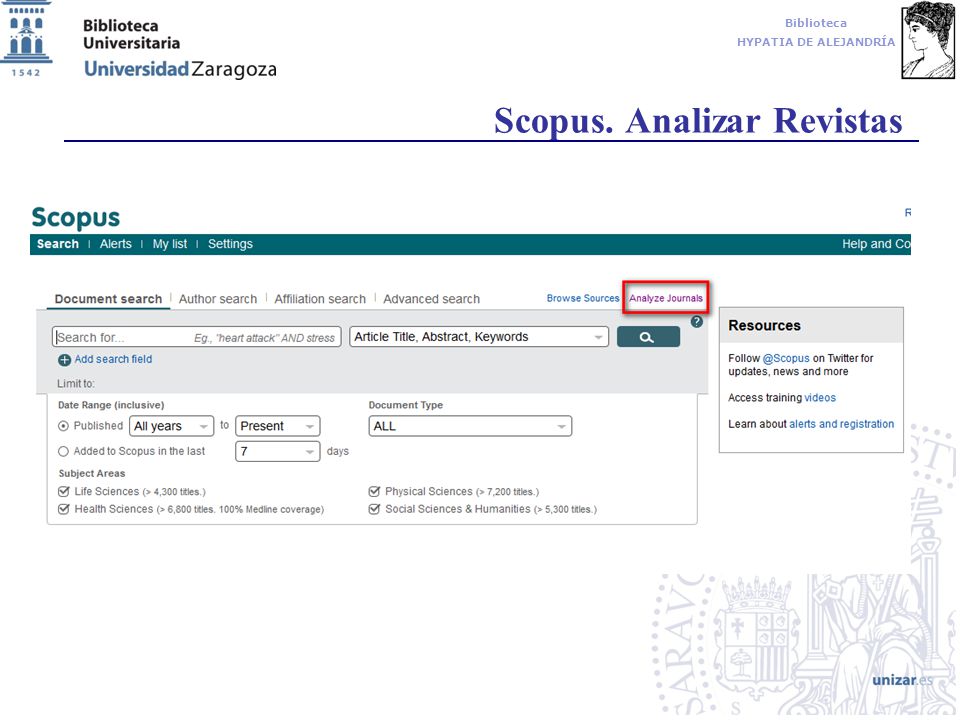This screenshot has height=720, width=960.
Task: Click the Scopus logo
Action: click(76, 218)
